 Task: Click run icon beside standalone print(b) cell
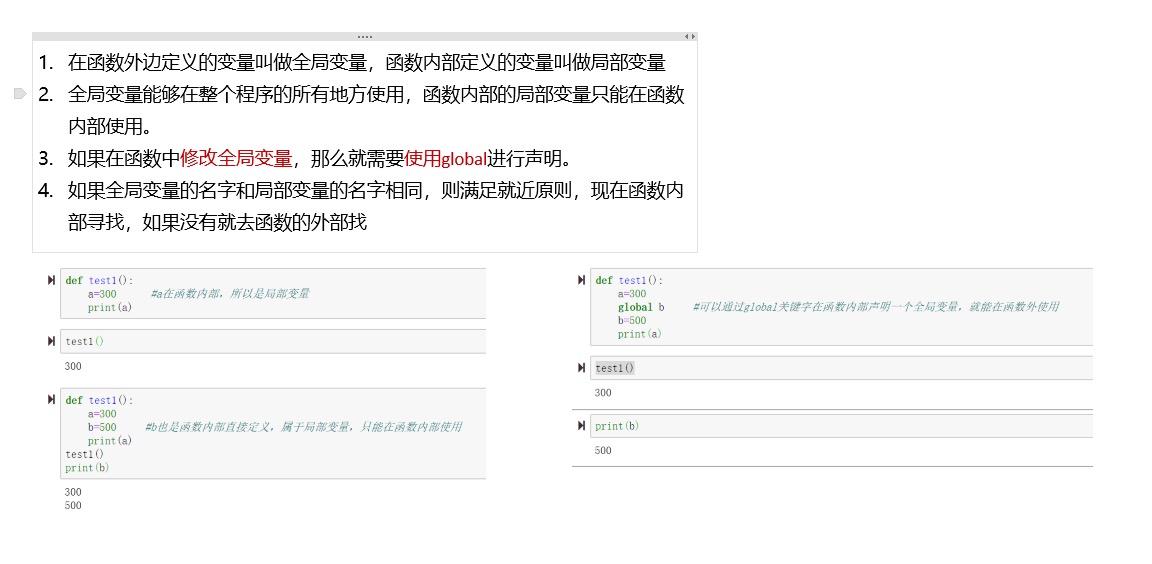coord(581,426)
